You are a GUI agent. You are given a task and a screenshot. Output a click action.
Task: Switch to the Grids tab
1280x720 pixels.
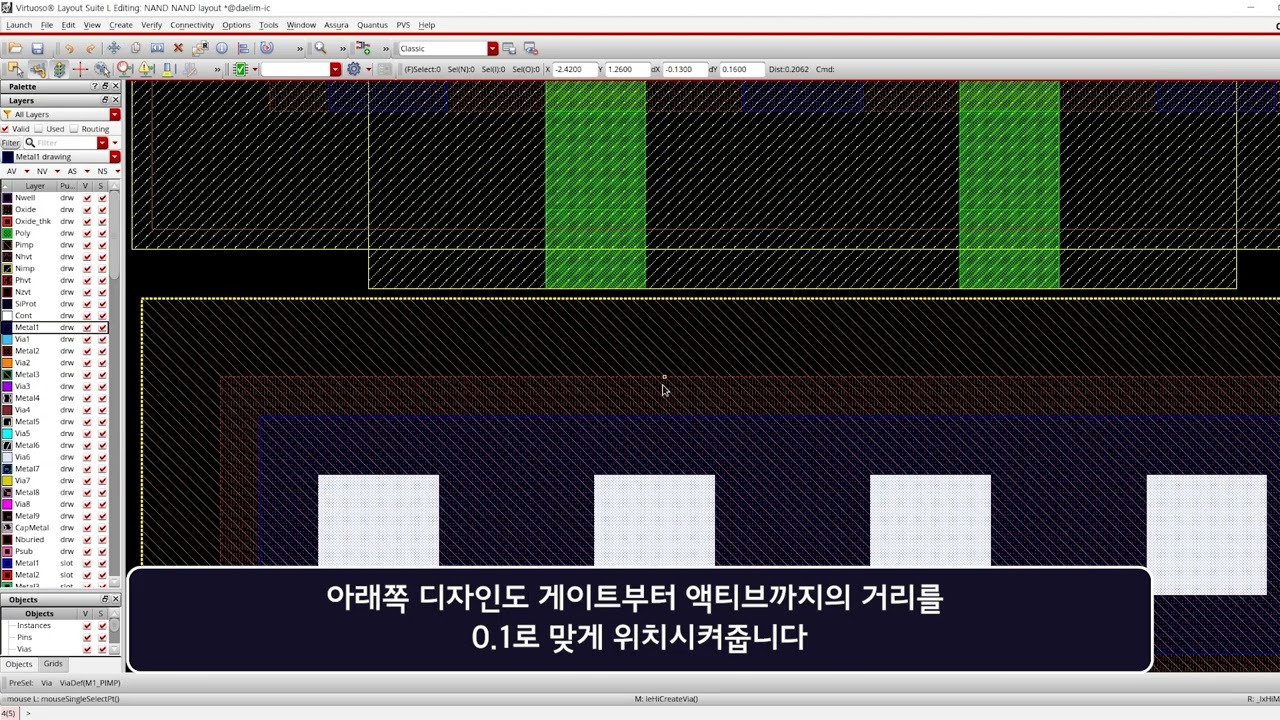click(53, 664)
